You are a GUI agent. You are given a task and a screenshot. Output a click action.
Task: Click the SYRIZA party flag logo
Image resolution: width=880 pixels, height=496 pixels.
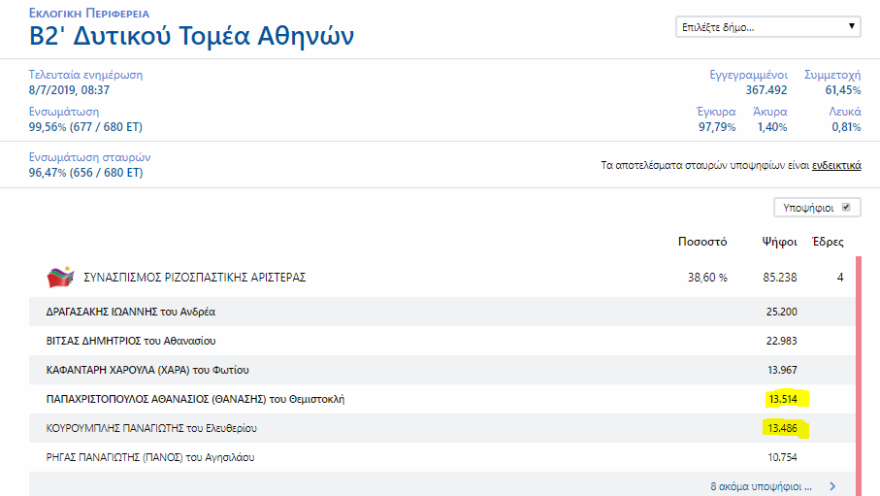61,277
